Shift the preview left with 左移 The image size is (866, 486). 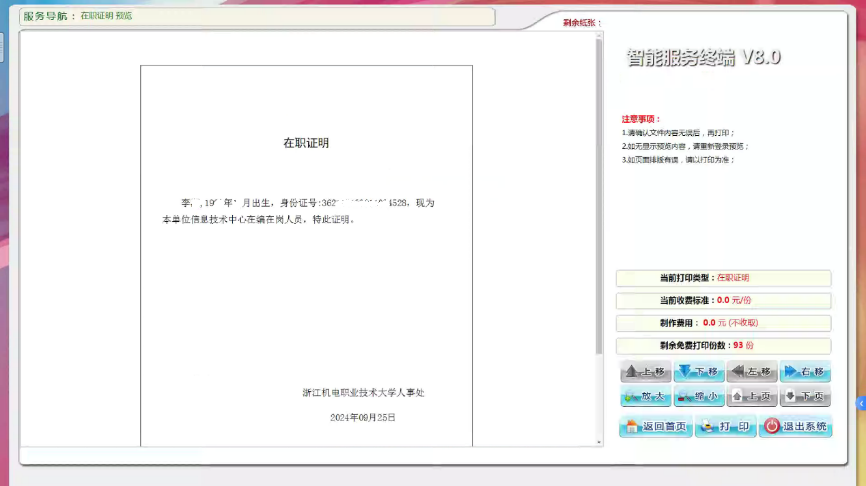click(x=752, y=372)
